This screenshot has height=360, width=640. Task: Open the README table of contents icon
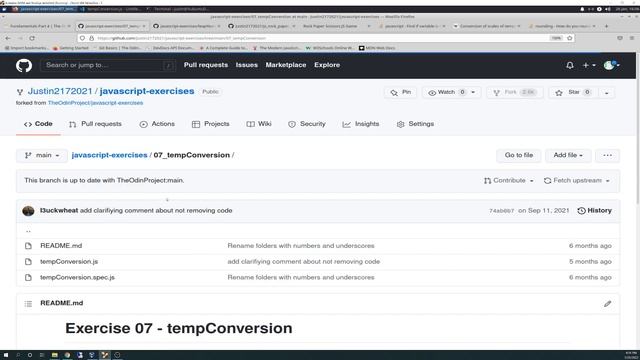pos(28,304)
